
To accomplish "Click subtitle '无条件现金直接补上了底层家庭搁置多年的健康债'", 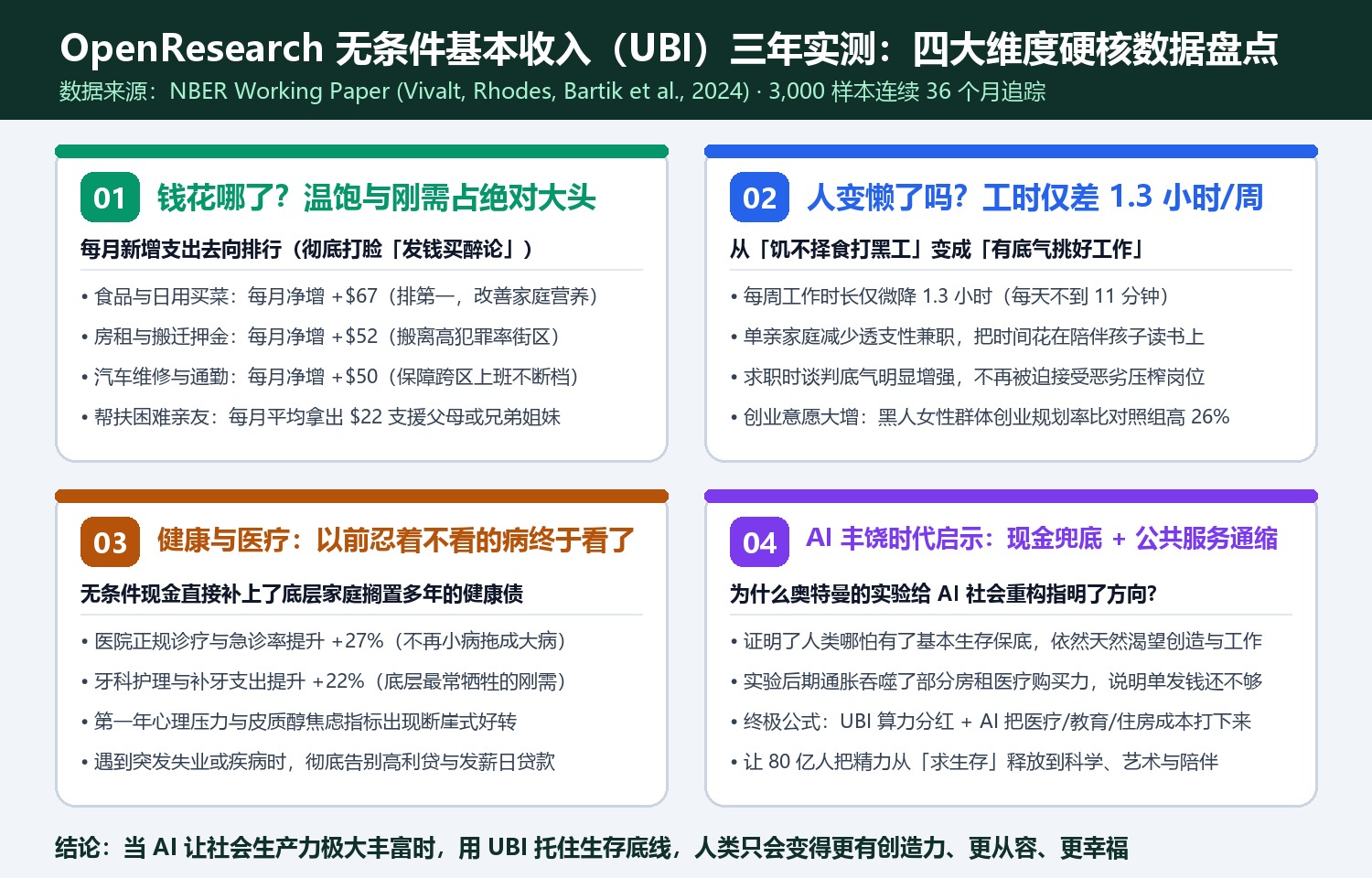I will click(x=302, y=594).
